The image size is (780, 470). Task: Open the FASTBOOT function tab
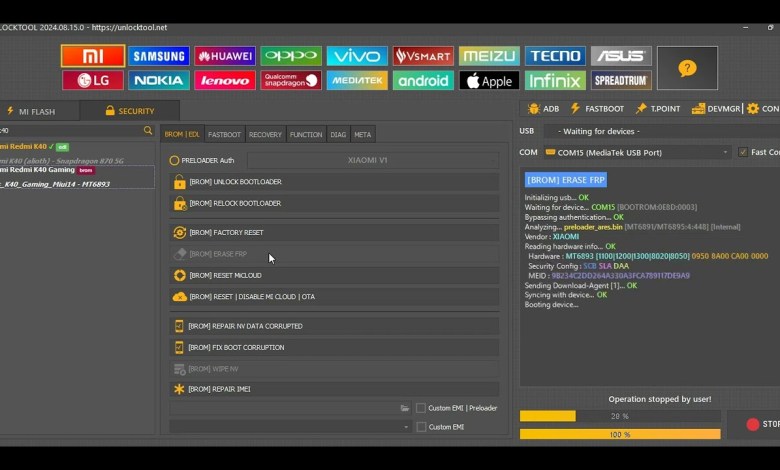[x=224, y=134]
